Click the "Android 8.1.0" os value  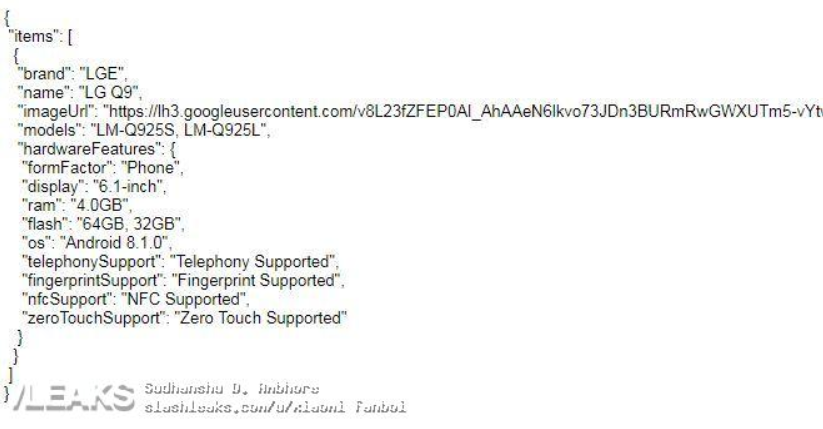[114, 243]
